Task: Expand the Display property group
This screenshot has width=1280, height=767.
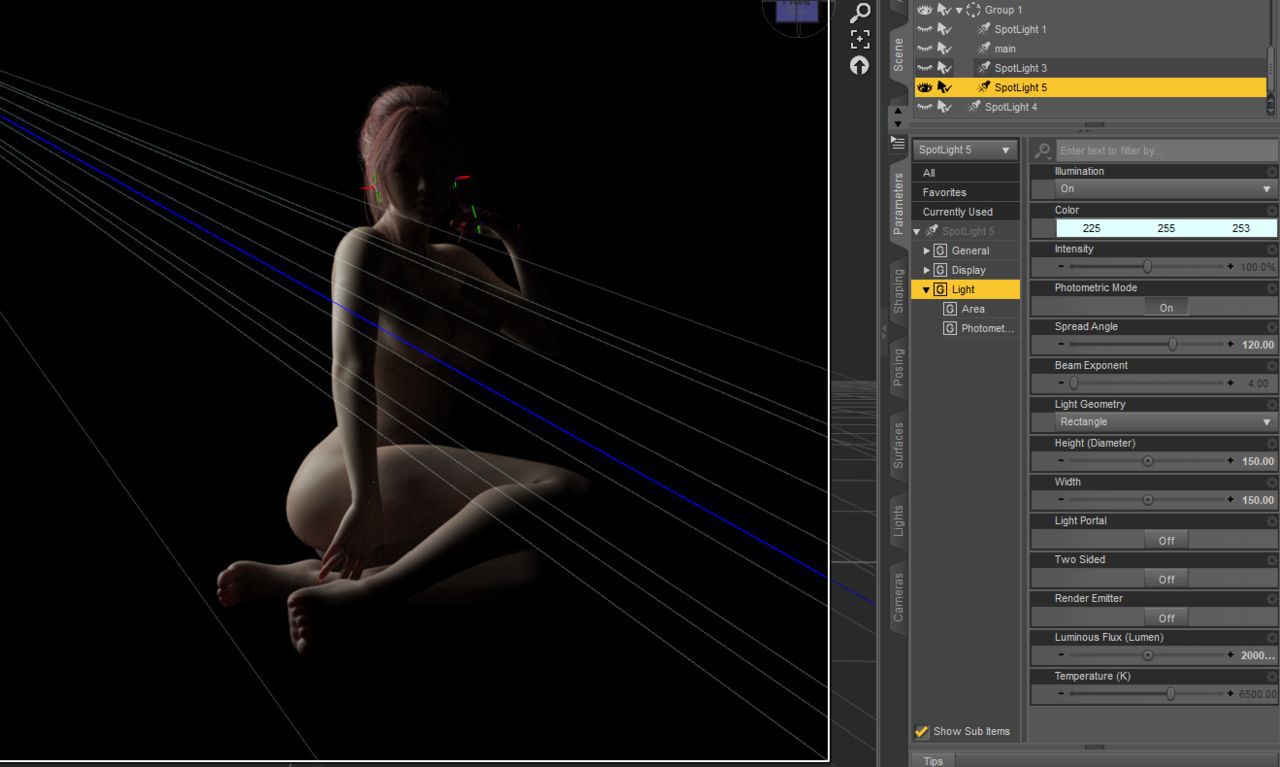Action: (927, 270)
